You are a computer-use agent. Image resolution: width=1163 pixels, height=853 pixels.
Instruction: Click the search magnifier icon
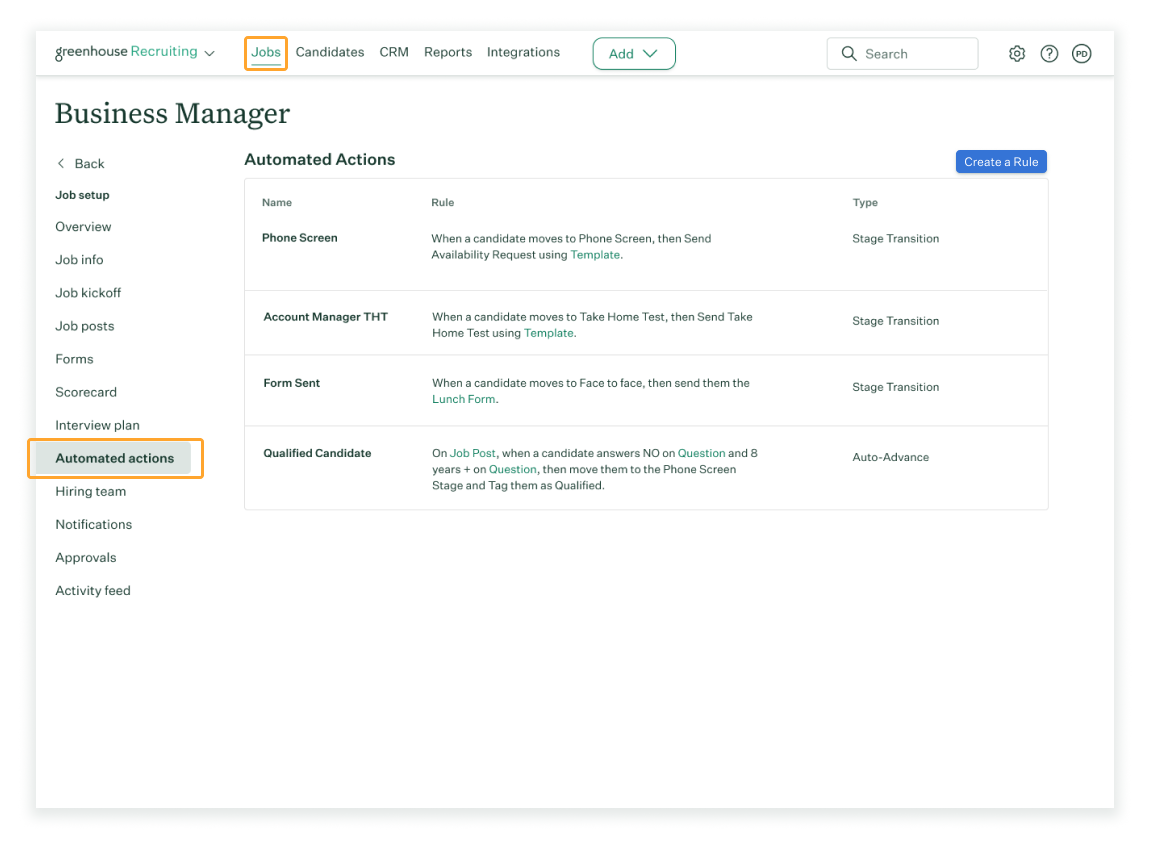849,53
